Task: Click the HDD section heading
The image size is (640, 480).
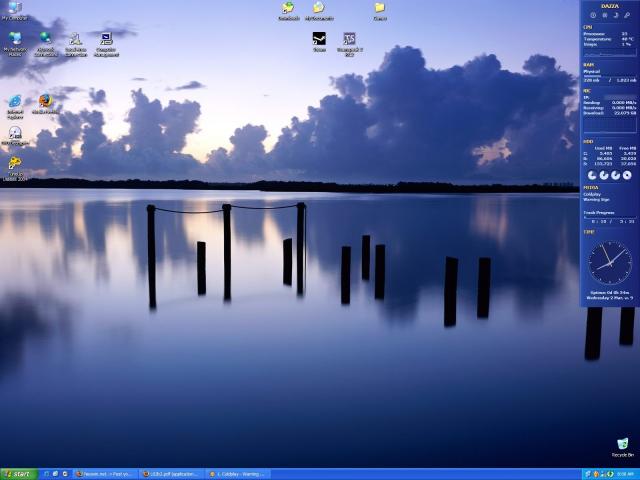Action: tap(588, 142)
